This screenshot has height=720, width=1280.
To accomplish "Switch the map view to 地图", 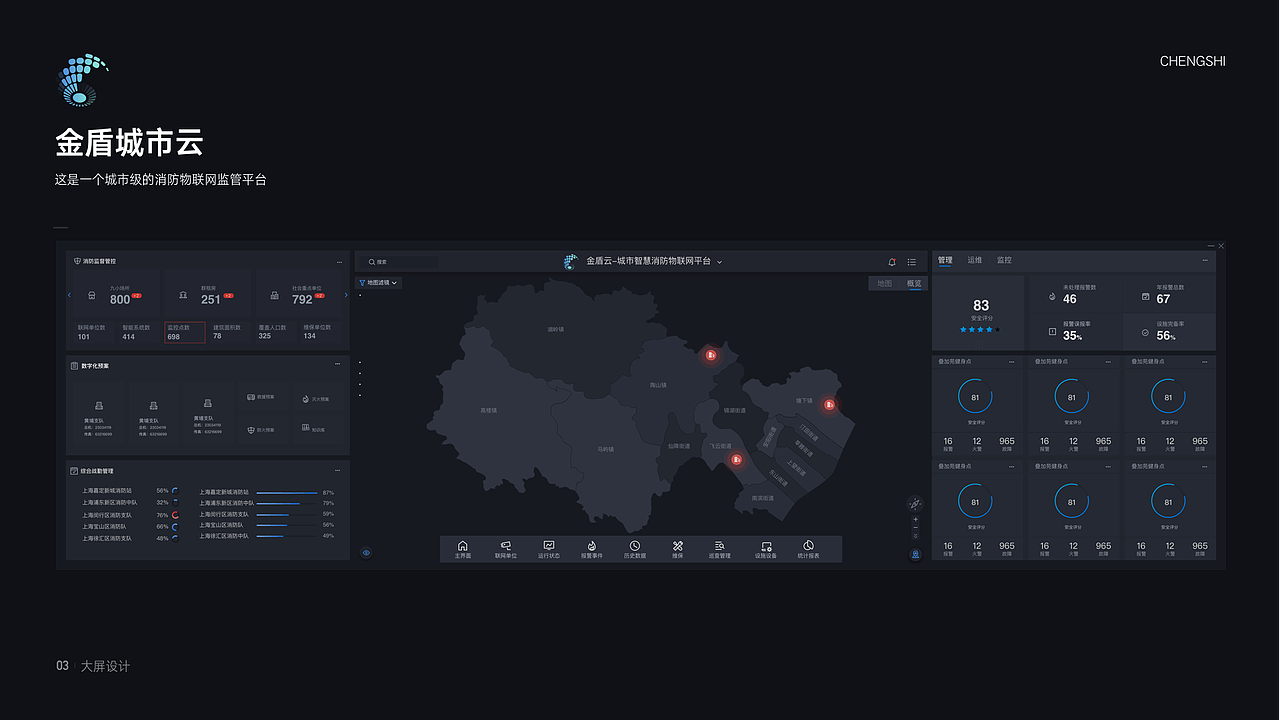I will [884, 283].
